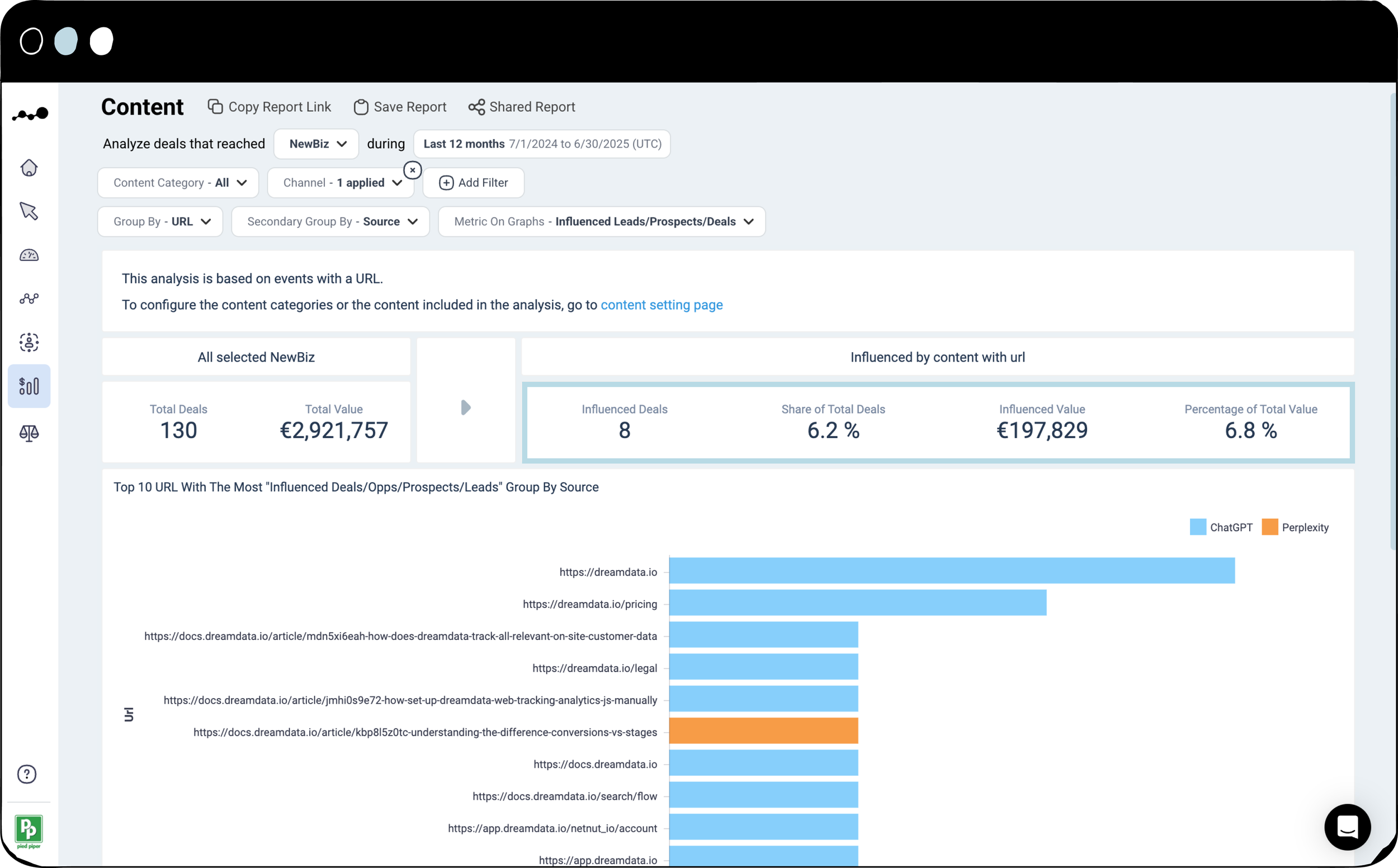This screenshot has height=868, width=1398.
Task: Click the Influenced by content with url header
Action: tap(937, 357)
